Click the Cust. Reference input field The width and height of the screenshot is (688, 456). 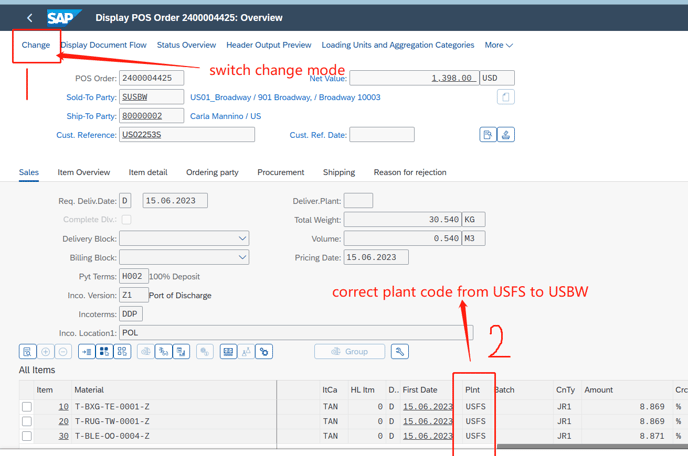click(x=187, y=135)
